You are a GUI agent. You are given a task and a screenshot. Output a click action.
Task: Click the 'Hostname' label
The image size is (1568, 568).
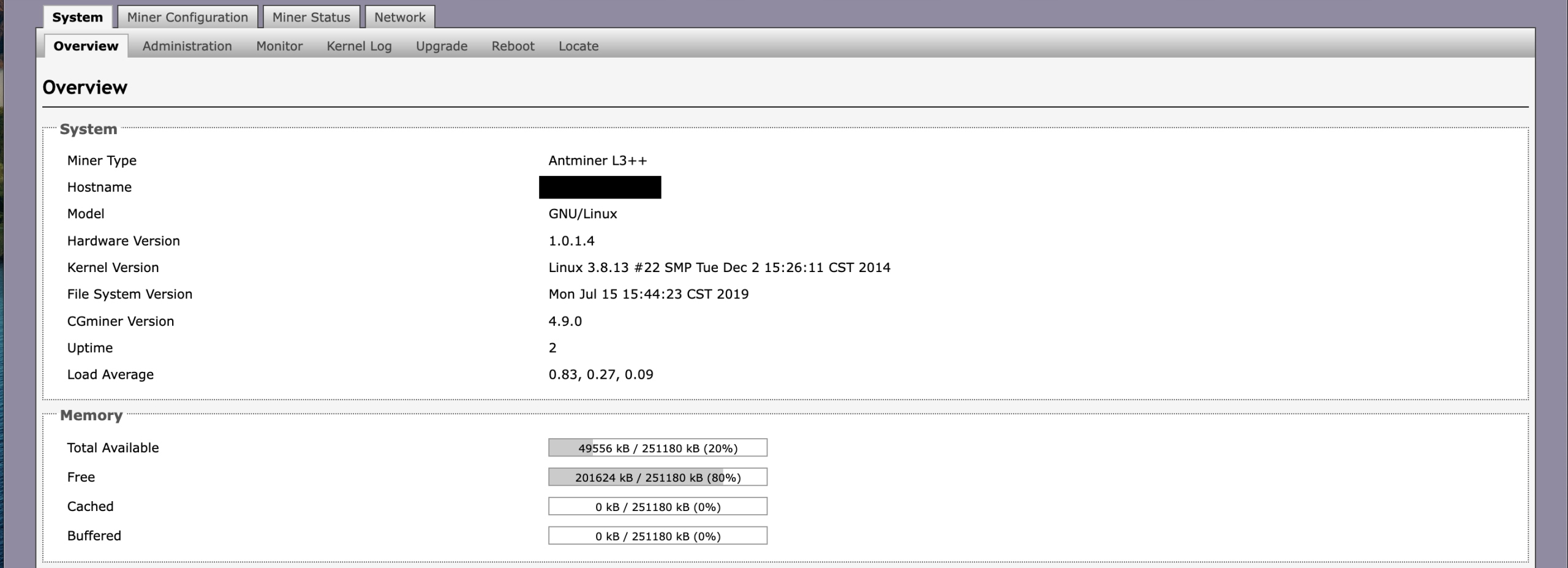[x=99, y=187]
